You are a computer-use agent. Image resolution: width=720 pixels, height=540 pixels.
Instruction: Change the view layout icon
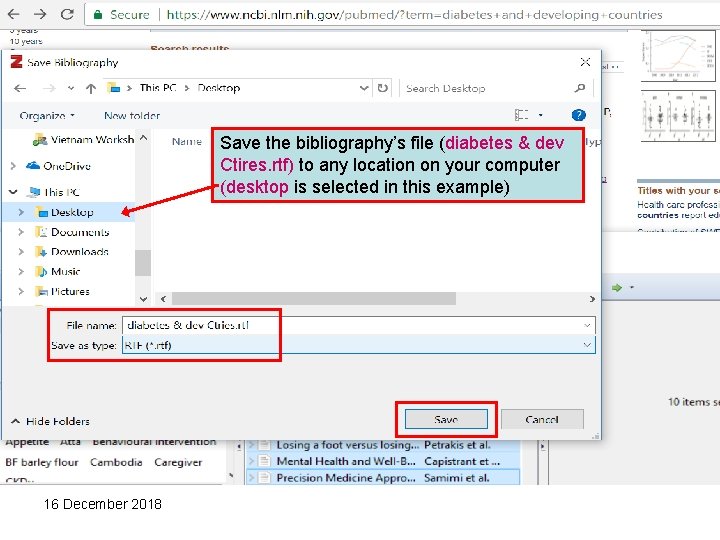click(x=522, y=115)
